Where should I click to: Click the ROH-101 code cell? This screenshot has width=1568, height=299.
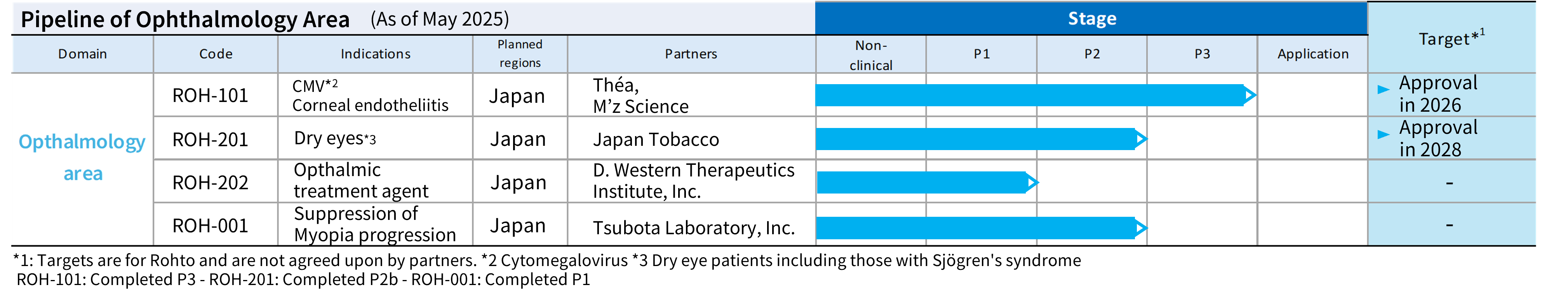pos(210,95)
